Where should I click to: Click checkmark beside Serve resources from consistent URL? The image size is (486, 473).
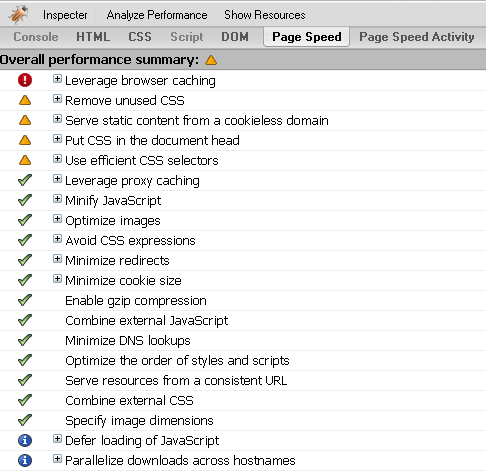(25, 380)
